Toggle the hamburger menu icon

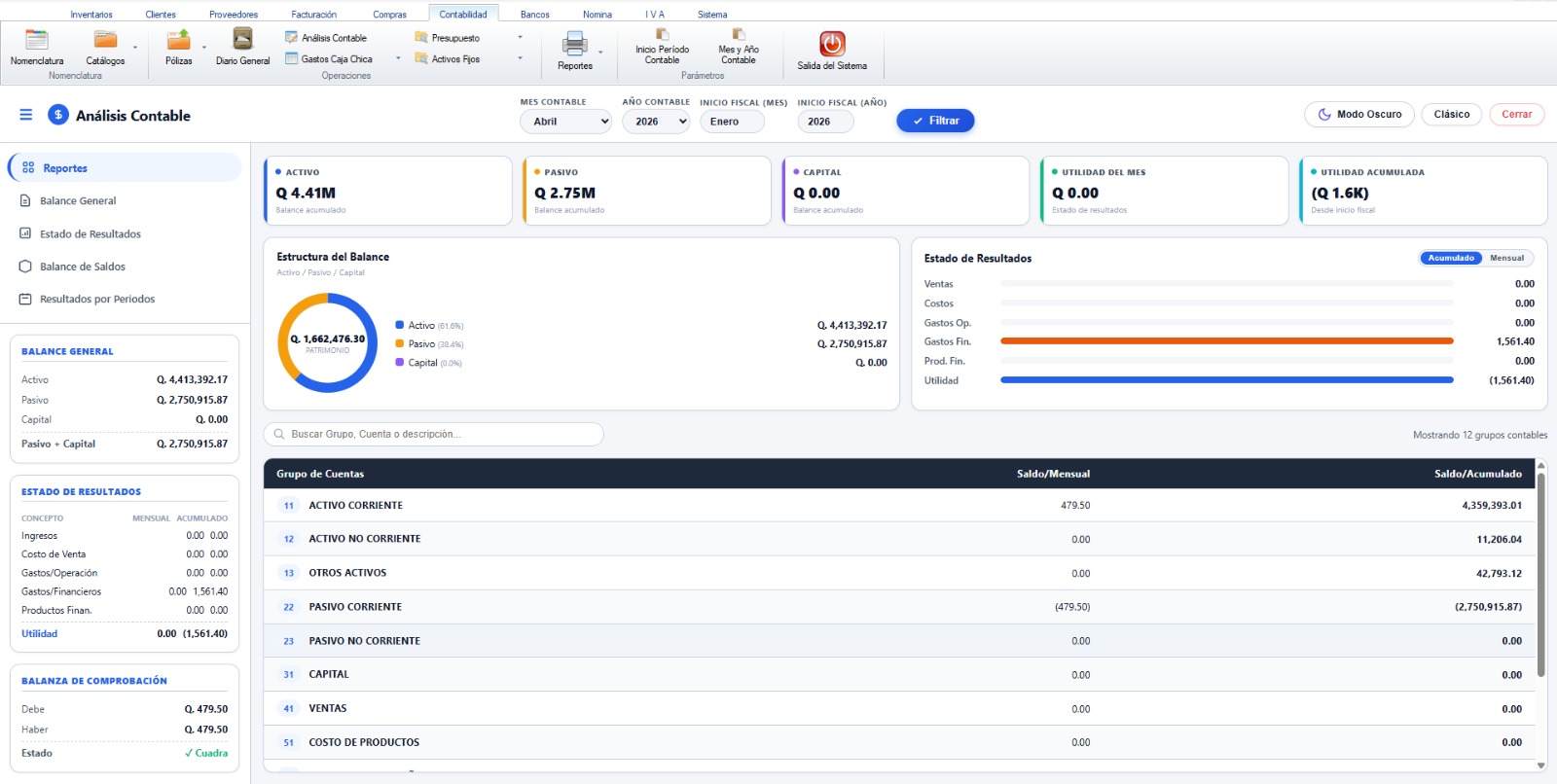(x=26, y=115)
